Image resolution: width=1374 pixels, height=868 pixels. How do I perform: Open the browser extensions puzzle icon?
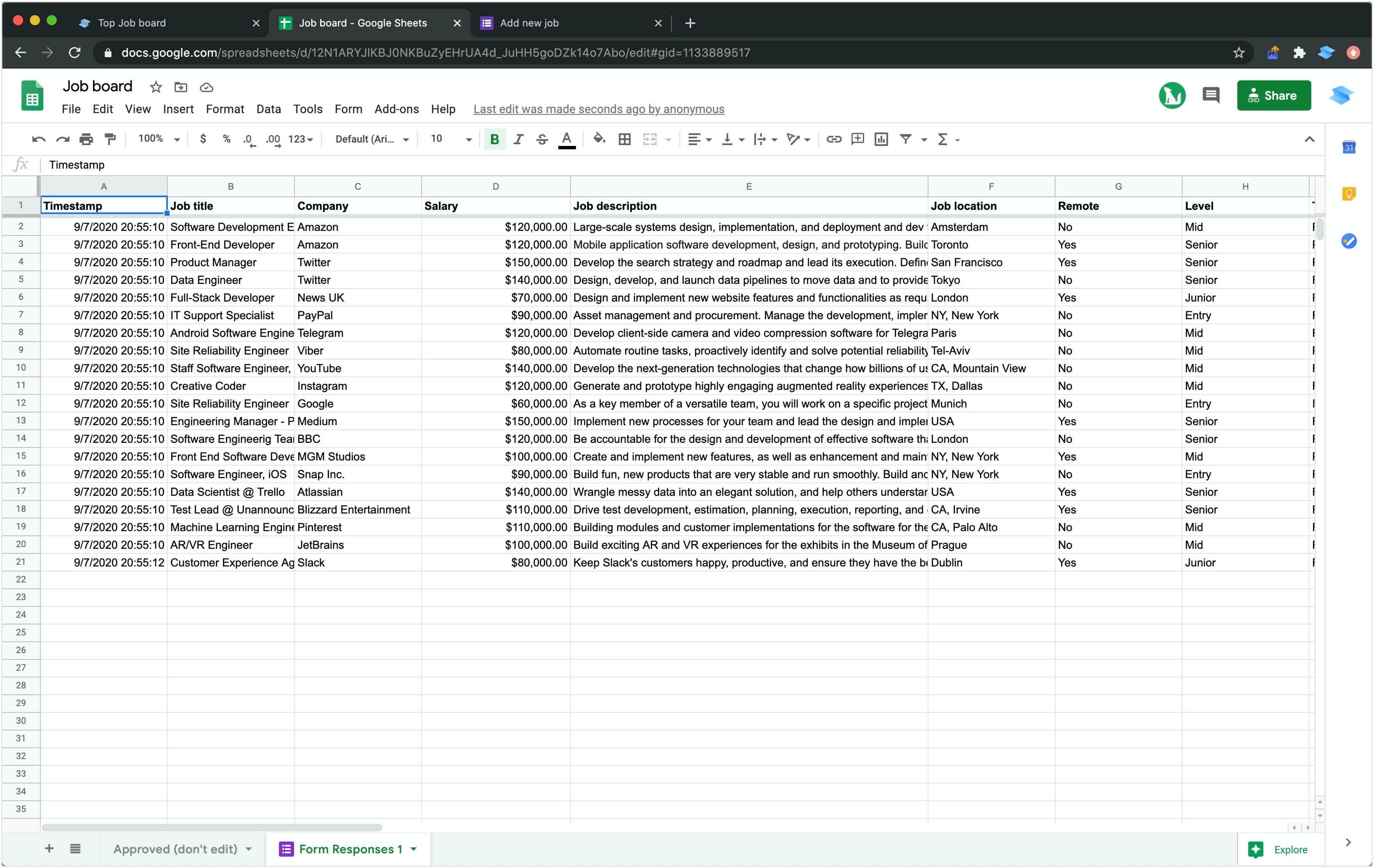click(x=1299, y=53)
